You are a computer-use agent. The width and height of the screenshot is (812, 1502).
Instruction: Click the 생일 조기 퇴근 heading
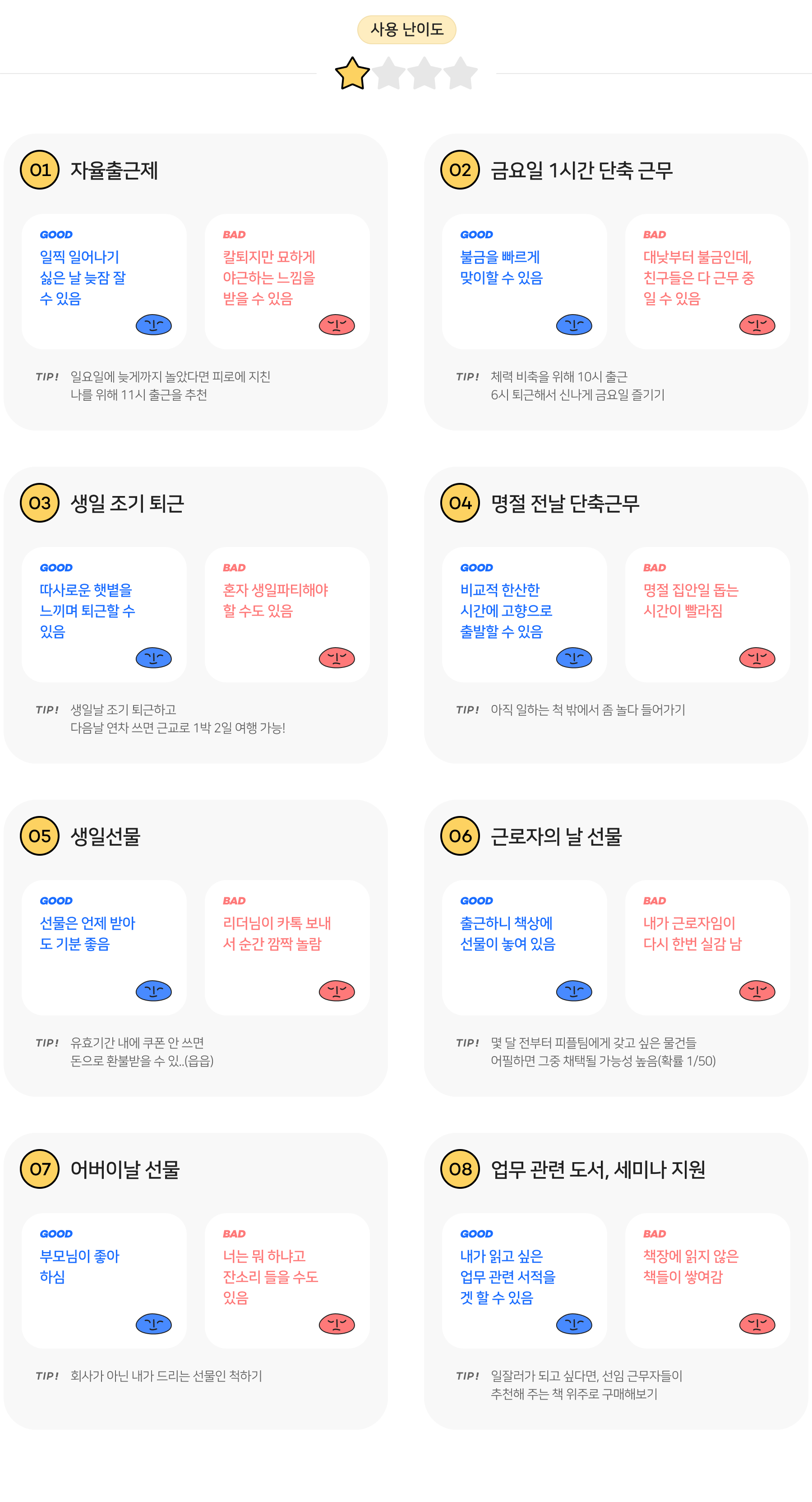click(x=127, y=503)
